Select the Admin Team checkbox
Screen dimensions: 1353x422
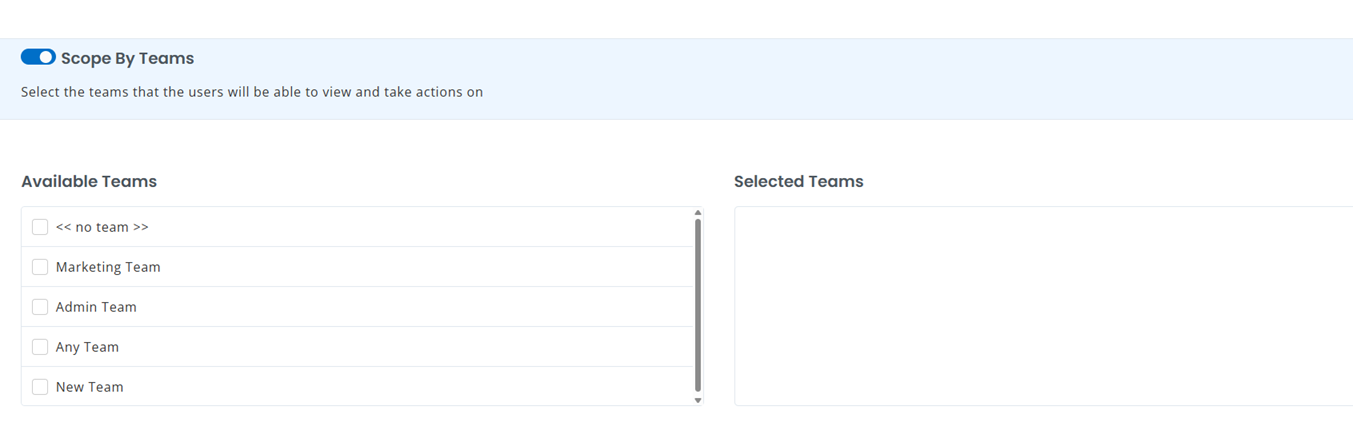(40, 307)
